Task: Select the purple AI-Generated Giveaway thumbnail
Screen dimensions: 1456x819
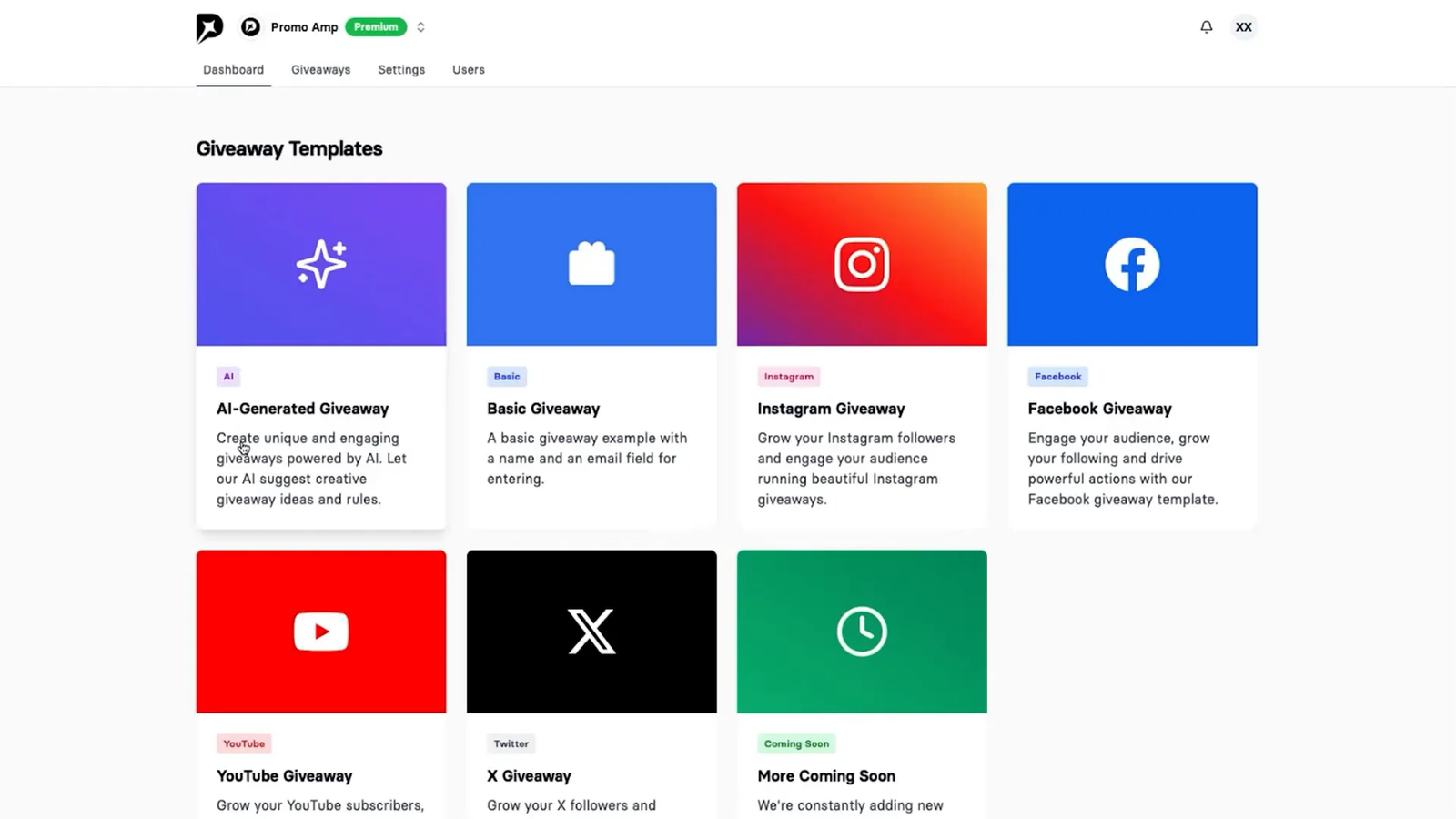Action: click(x=321, y=264)
